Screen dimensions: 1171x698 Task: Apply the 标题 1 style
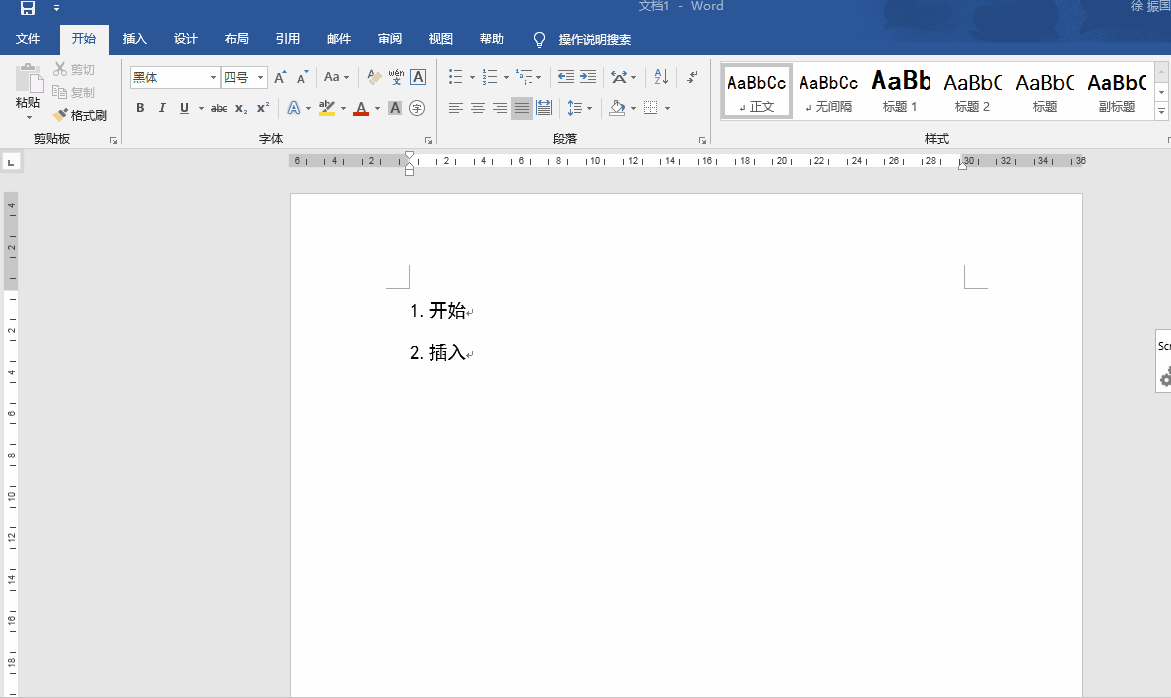coord(900,90)
